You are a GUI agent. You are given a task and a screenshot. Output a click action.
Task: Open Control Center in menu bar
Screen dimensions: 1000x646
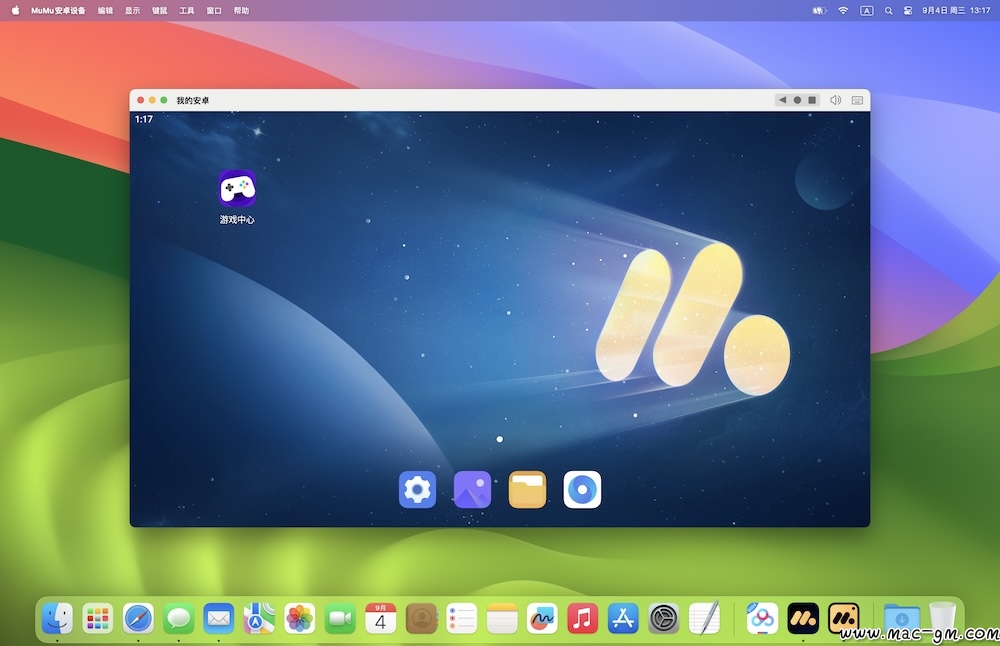[x=908, y=11]
